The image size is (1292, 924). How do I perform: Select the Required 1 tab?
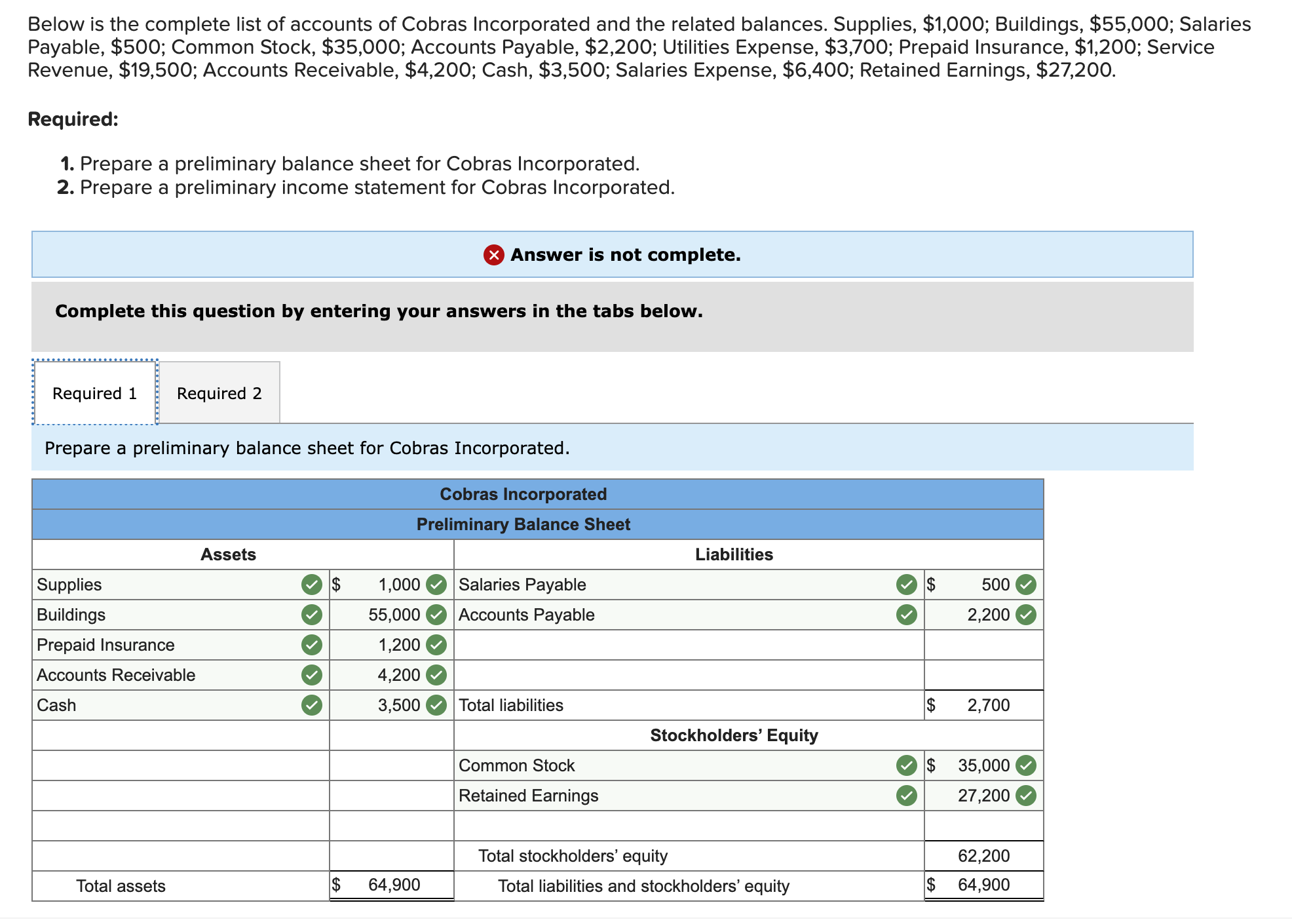coord(95,393)
